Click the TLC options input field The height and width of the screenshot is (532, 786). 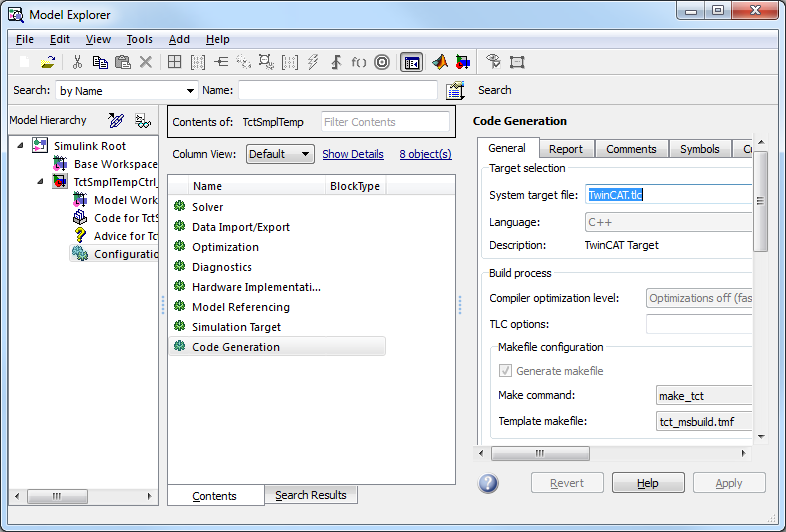pyautogui.click(x=699, y=324)
